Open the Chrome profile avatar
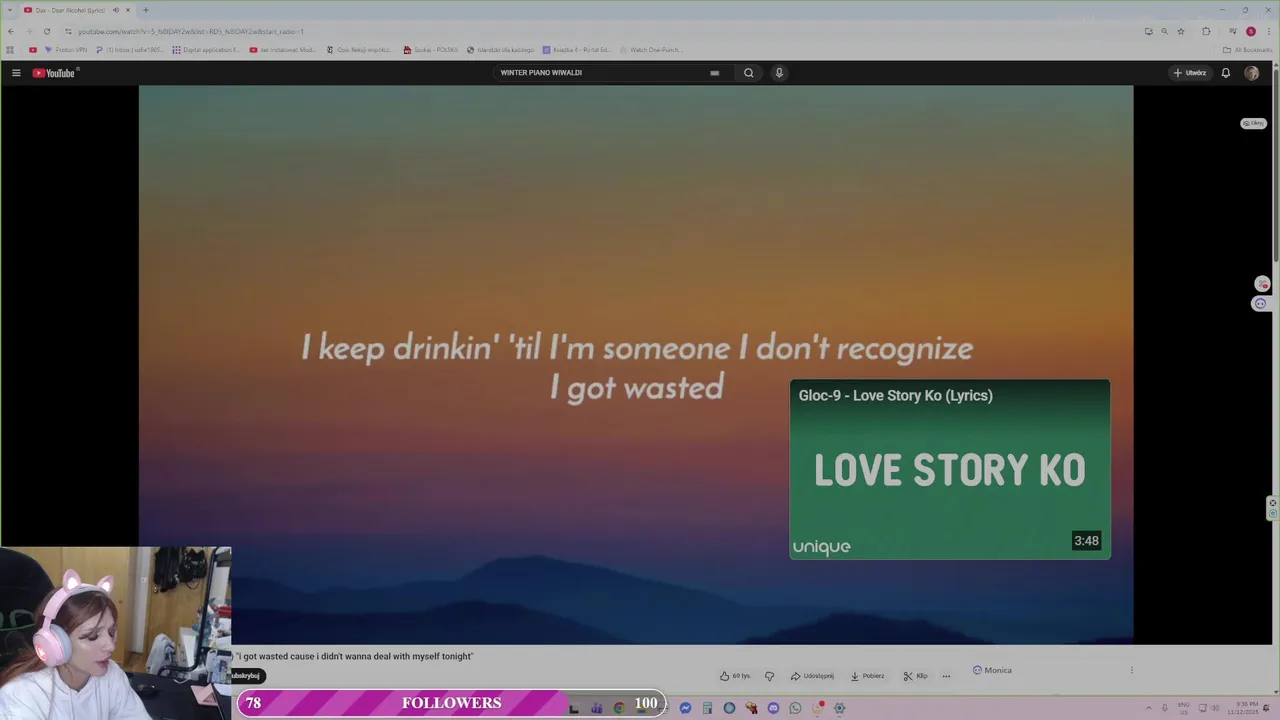1280x720 pixels. point(1250,31)
